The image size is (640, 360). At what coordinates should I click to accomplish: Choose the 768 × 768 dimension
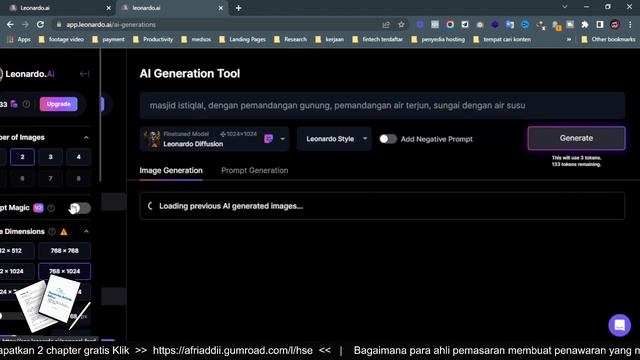tap(64, 251)
